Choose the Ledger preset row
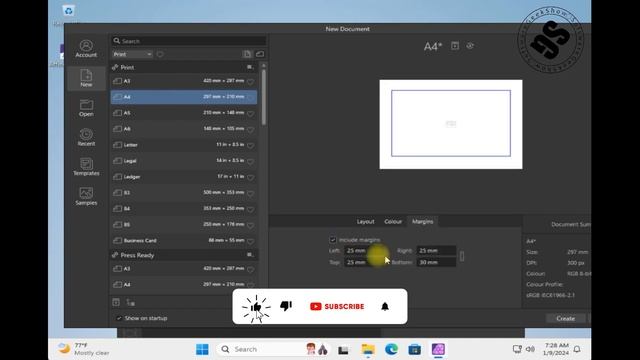The width and height of the screenshot is (640, 360). point(184,177)
